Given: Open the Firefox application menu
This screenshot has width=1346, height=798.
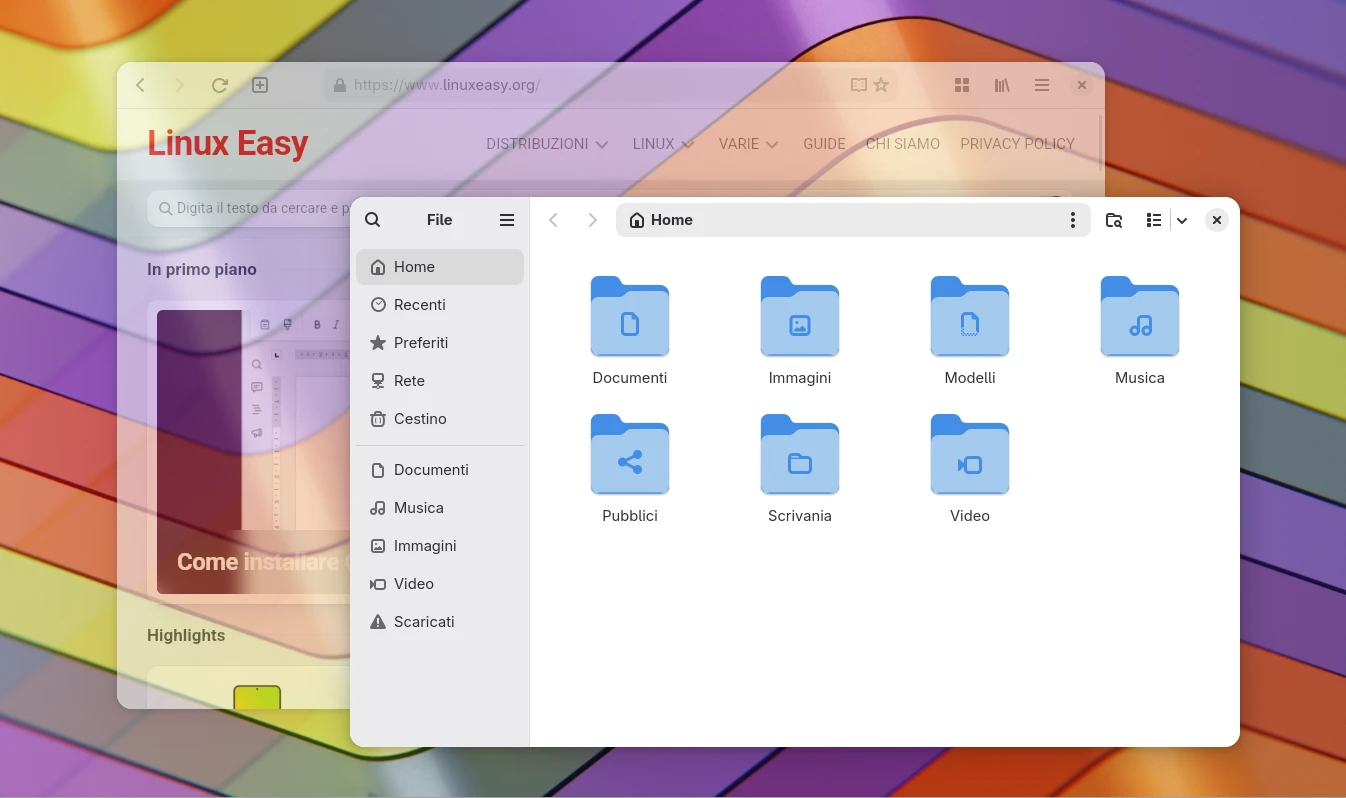Looking at the screenshot, I should click(1041, 85).
